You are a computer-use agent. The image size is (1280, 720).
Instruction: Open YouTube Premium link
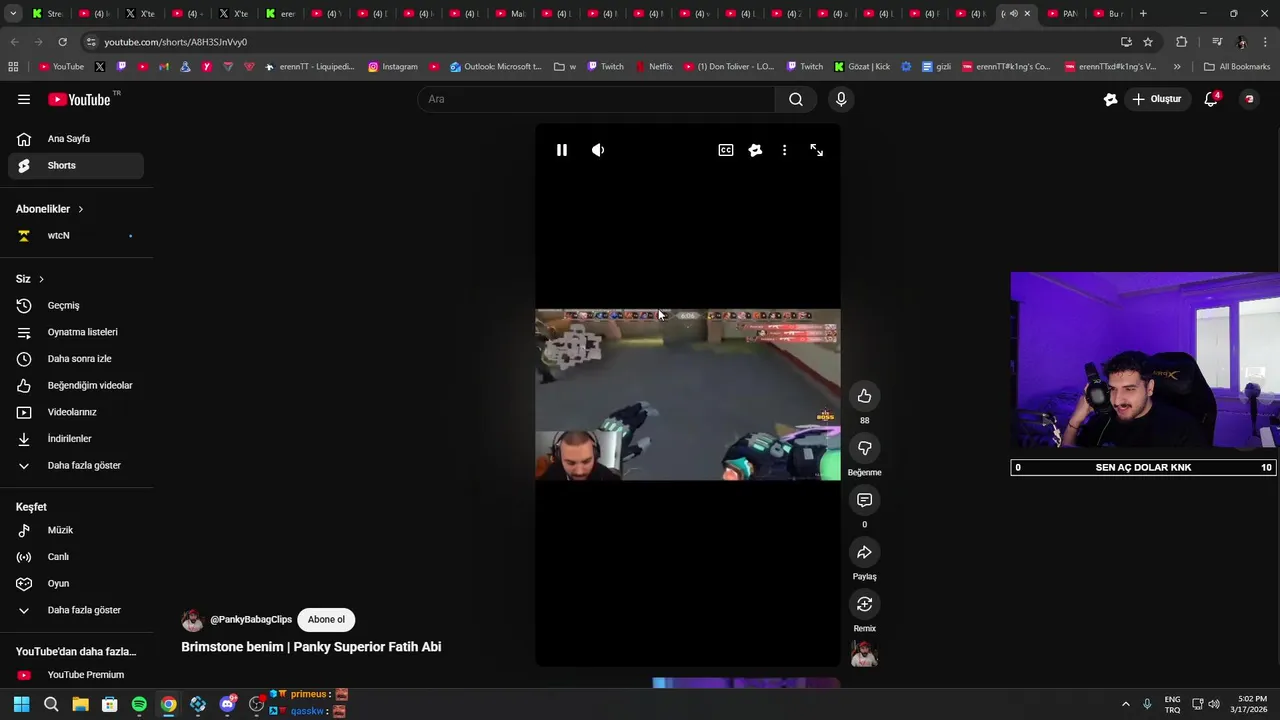tap(76, 675)
